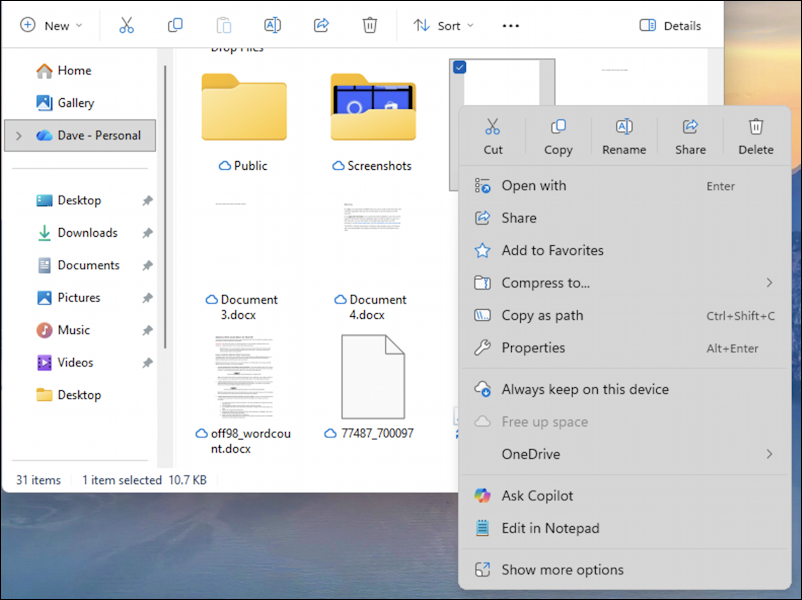802x600 pixels.
Task: Click the Copy icon in context menu
Action: tap(558, 128)
